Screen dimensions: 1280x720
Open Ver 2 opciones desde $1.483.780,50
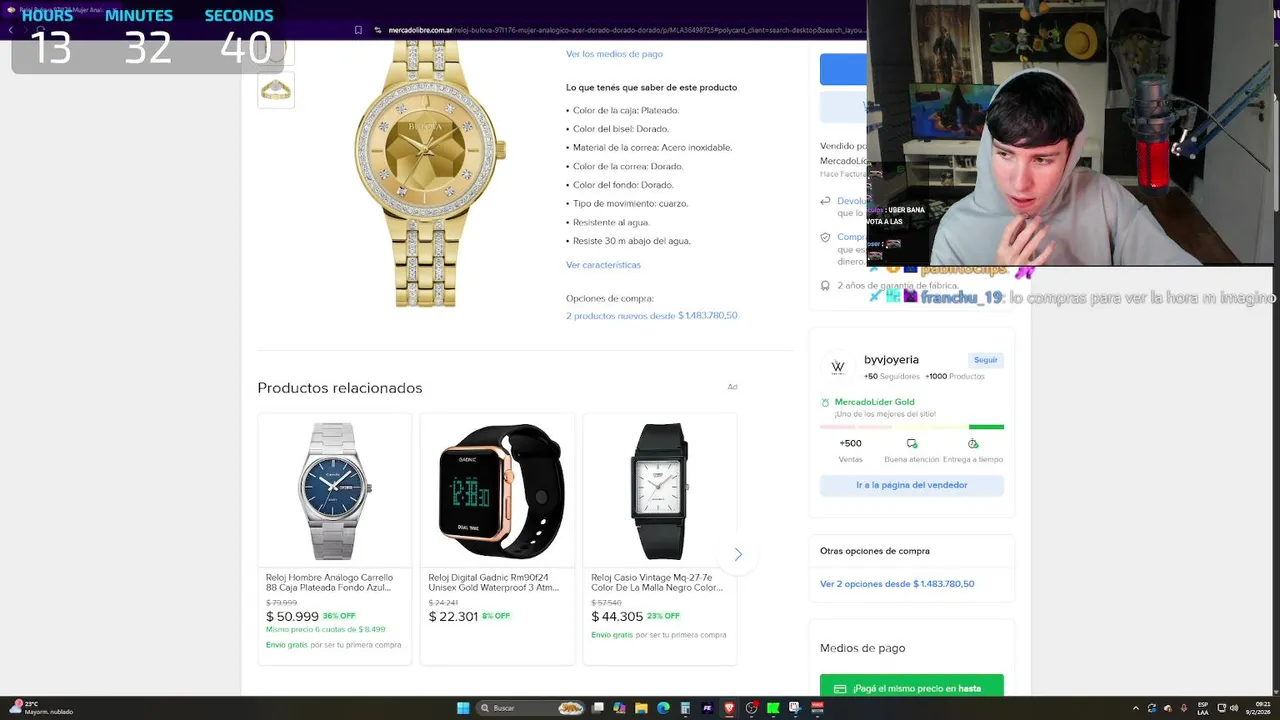click(x=897, y=584)
